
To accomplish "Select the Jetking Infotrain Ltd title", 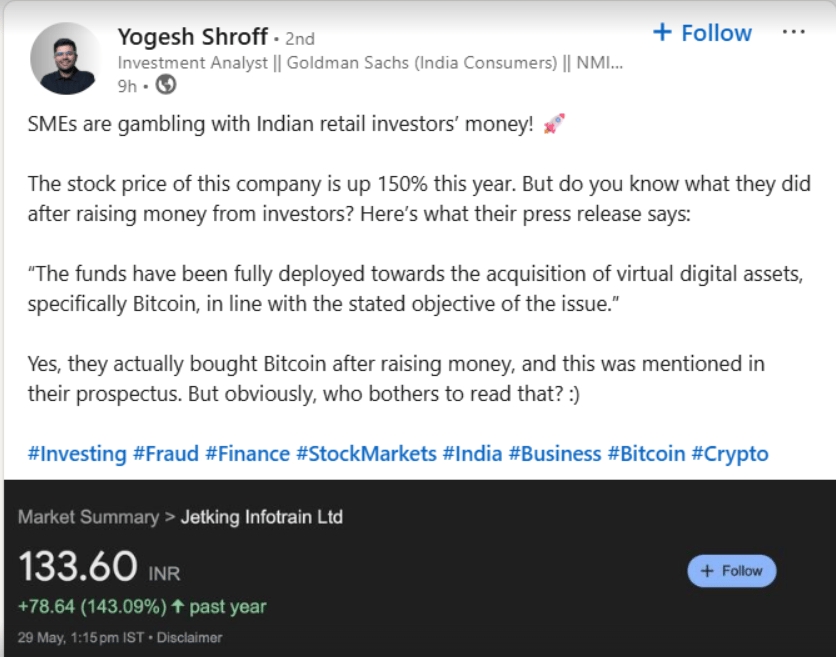I will [x=261, y=517].
